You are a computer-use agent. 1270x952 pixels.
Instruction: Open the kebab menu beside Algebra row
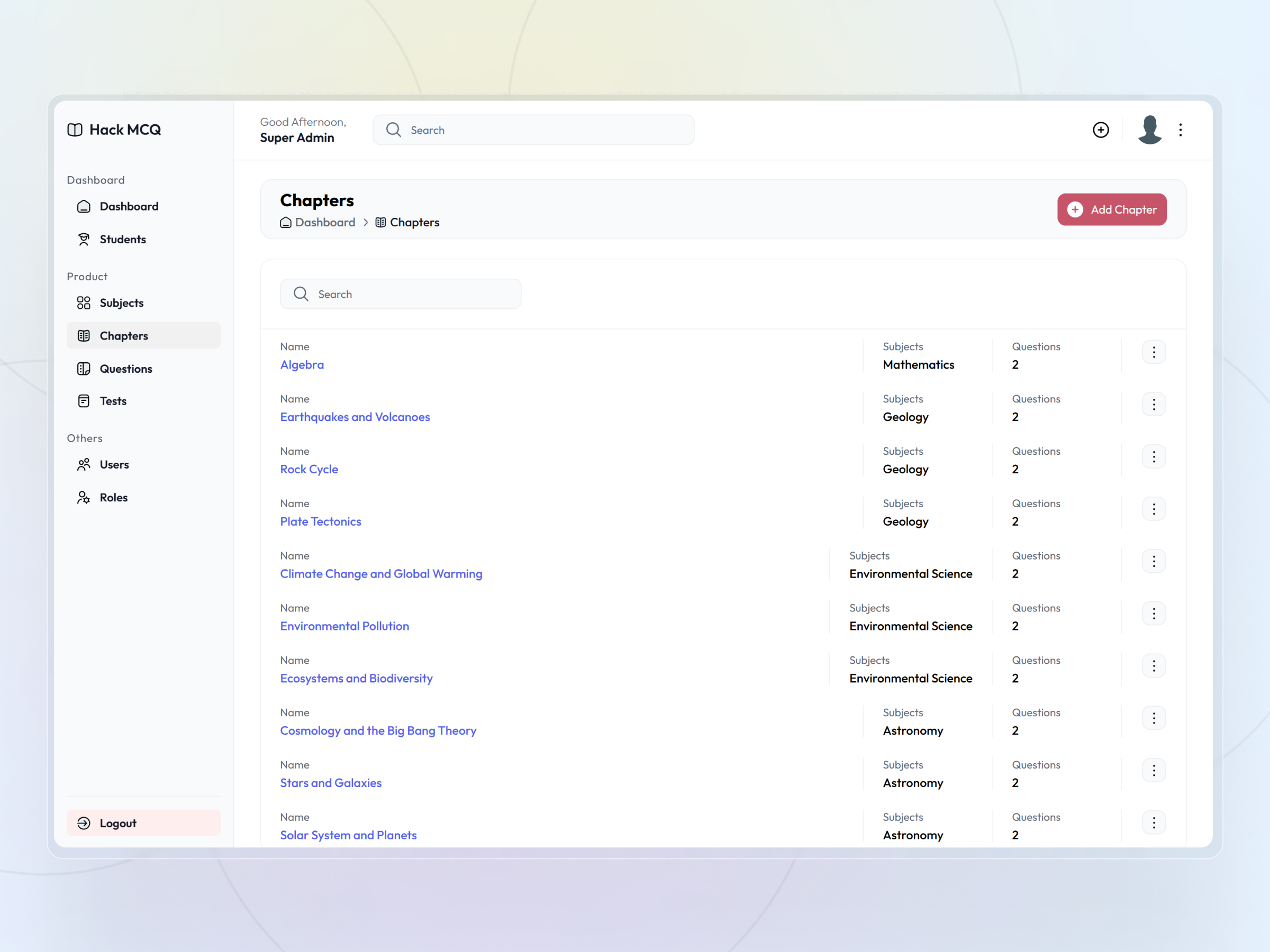pyautogui.click(x=1154, y=352)
